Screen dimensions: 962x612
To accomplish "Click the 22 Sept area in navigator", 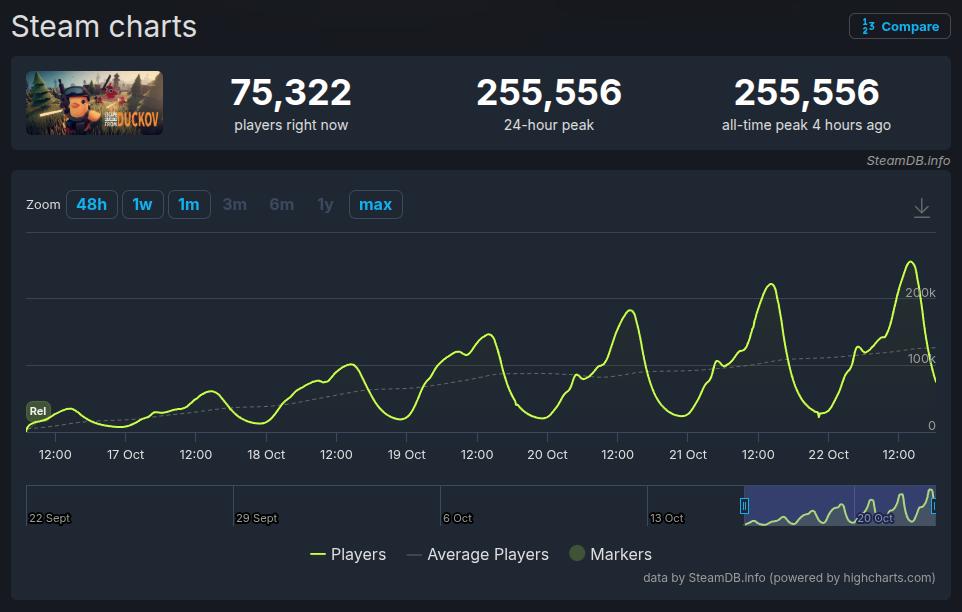I will 50,518.
